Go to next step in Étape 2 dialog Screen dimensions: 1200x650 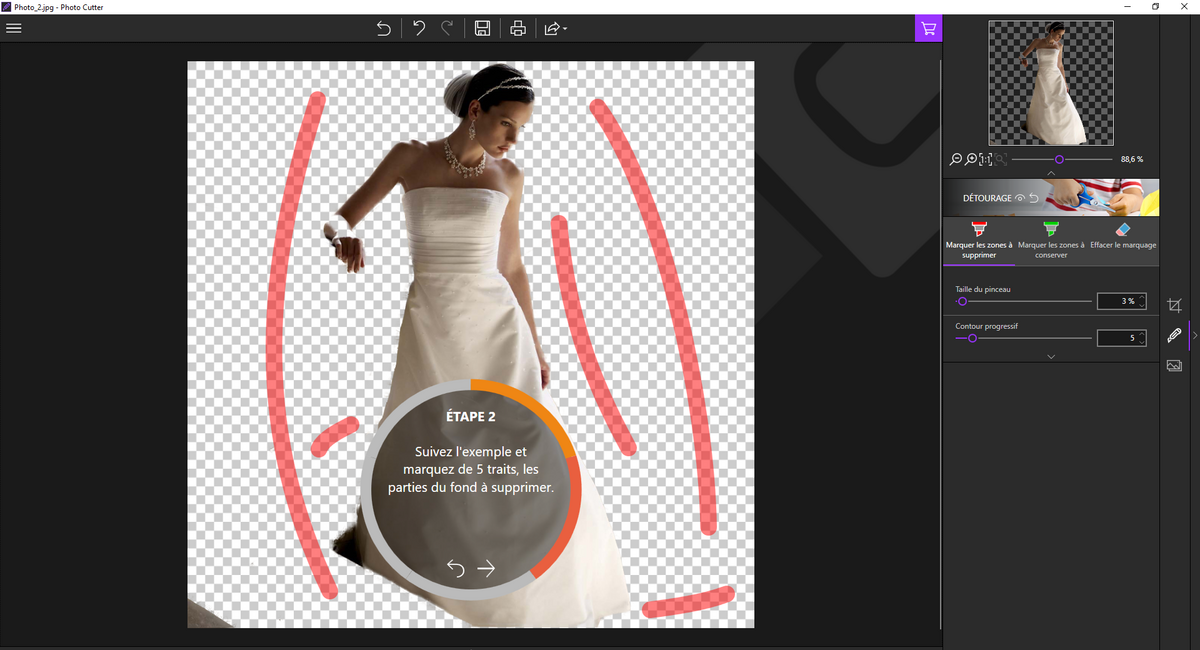coord(486,568)
